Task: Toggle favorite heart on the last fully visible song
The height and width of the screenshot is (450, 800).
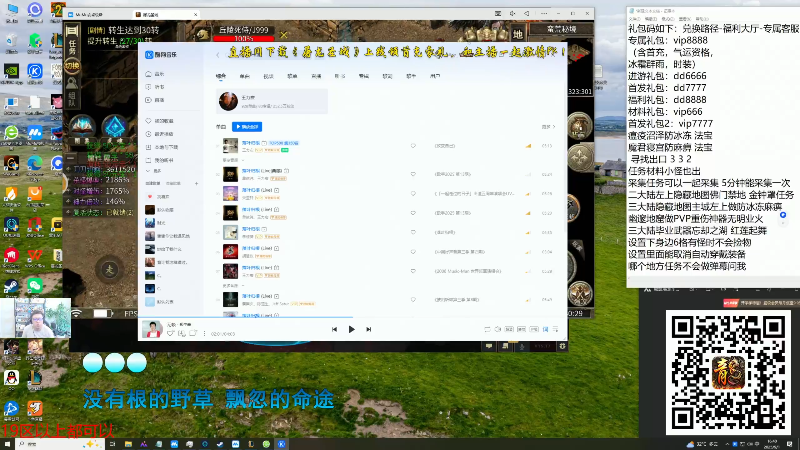Action: pos(413,299)
